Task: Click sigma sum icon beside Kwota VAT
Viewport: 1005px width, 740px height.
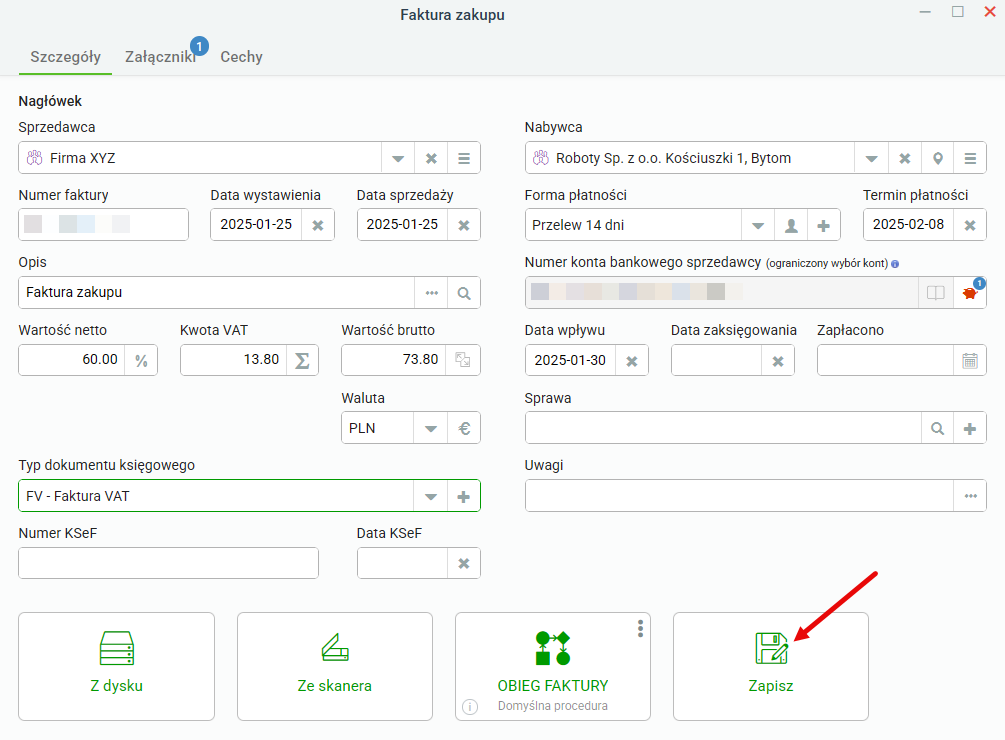Action: pyautogui.click(x=303, y=360)
